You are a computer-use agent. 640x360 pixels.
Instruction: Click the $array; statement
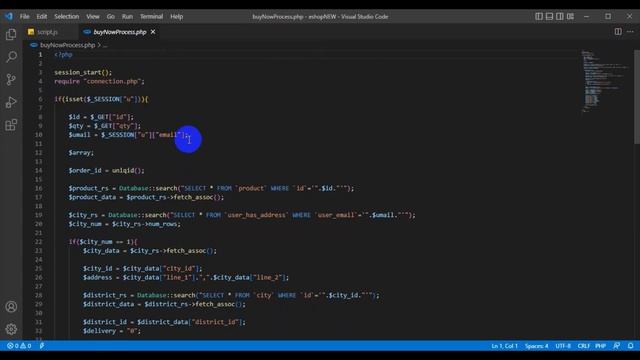pyautogui.click(x=81, y=153)
